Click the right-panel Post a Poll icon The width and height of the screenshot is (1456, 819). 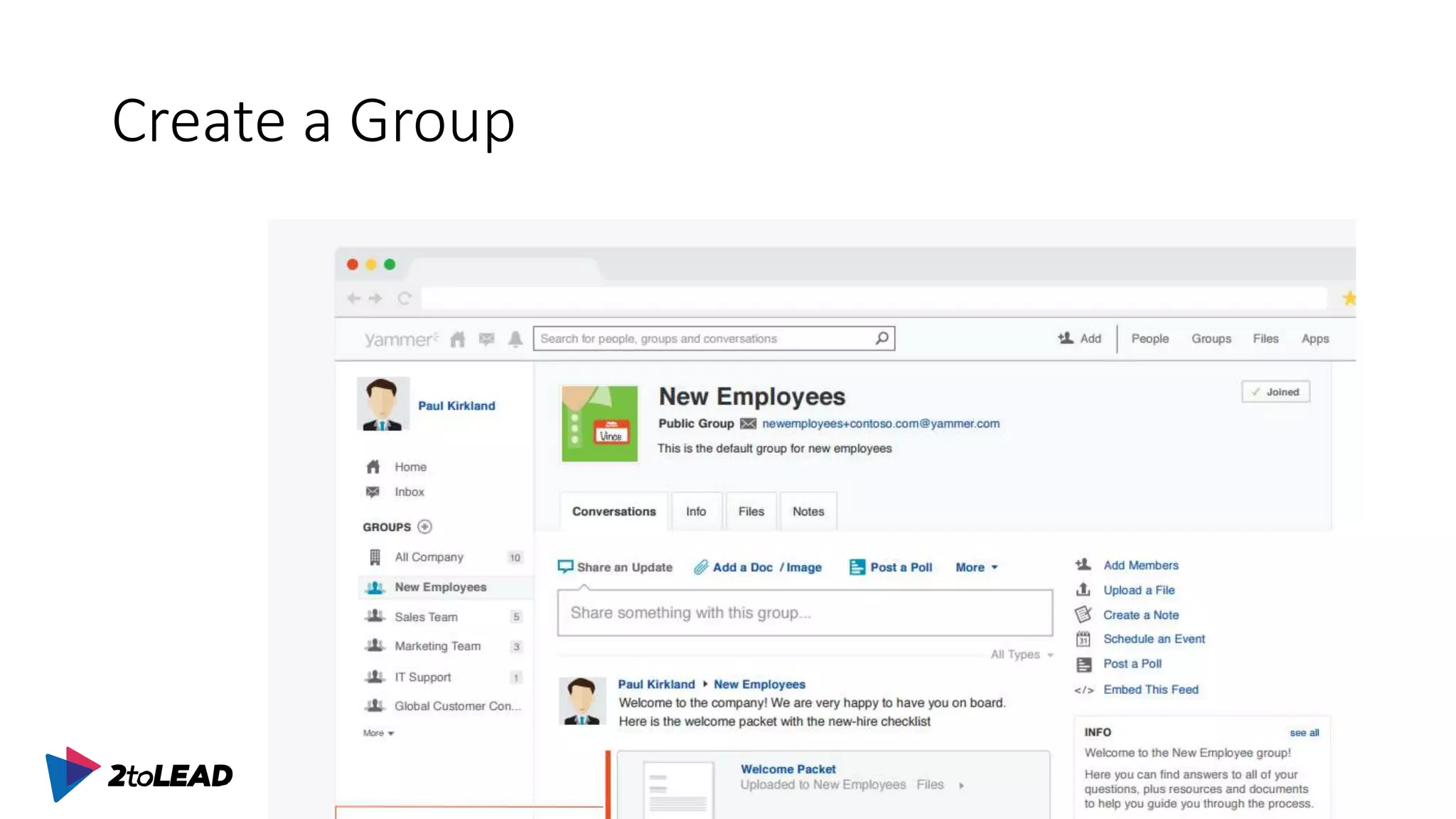click(1083, 665)
